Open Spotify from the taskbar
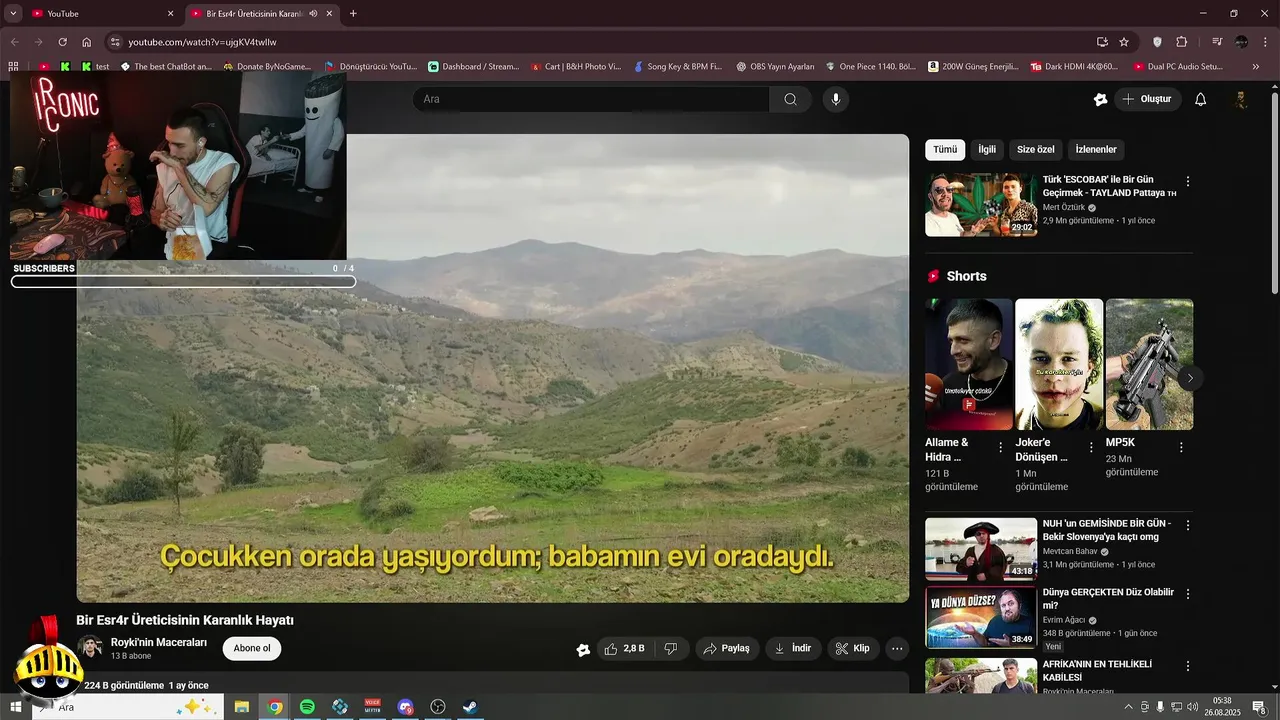This screenshot has width=1280, height=720. click(307, 707)
